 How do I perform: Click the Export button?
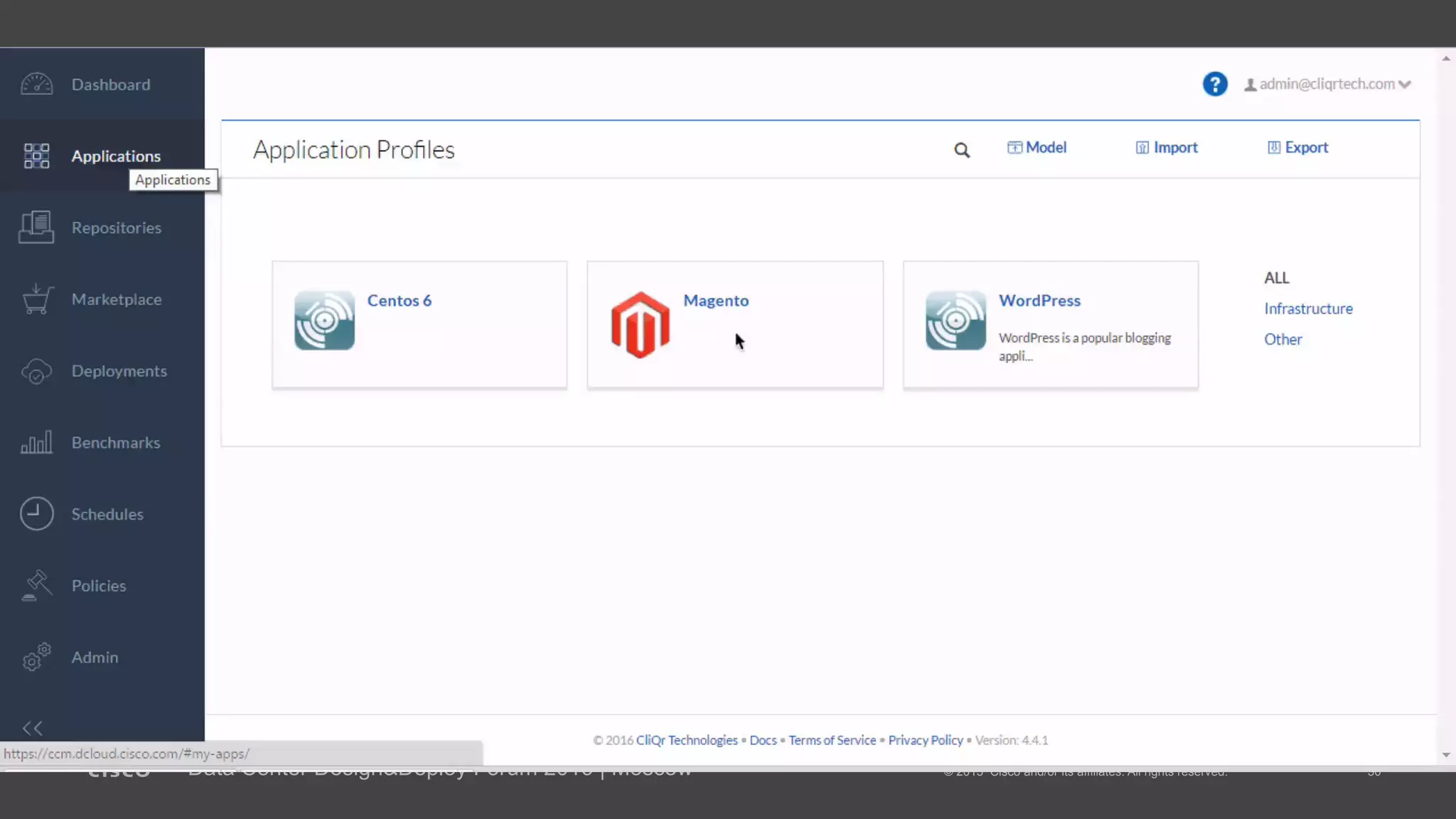1297,147
